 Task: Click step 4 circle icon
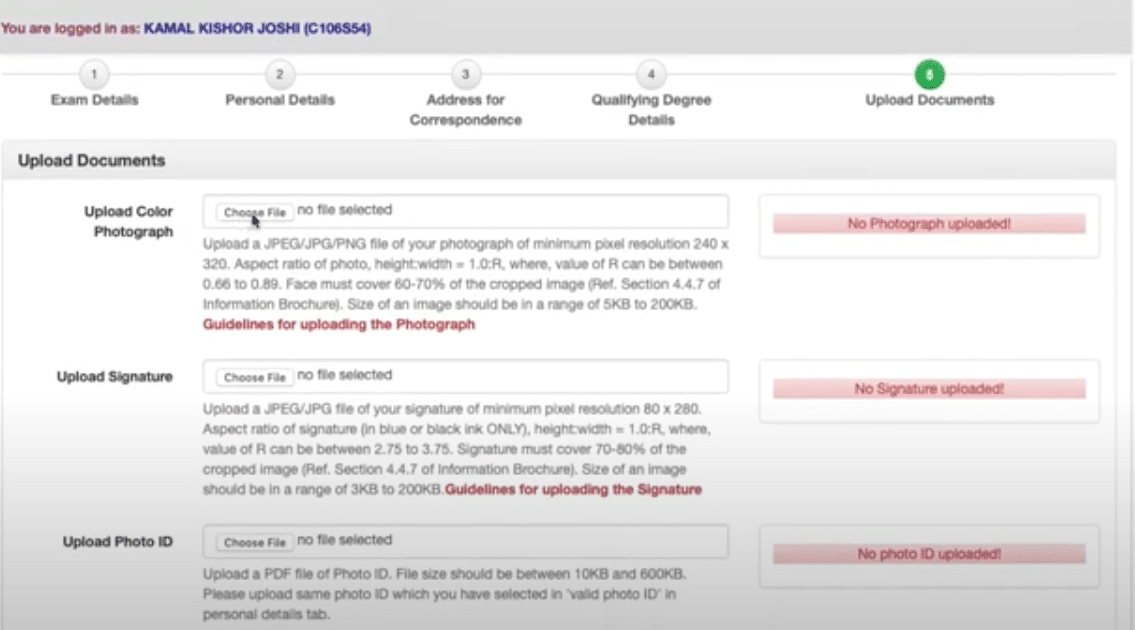pos(651,75)
